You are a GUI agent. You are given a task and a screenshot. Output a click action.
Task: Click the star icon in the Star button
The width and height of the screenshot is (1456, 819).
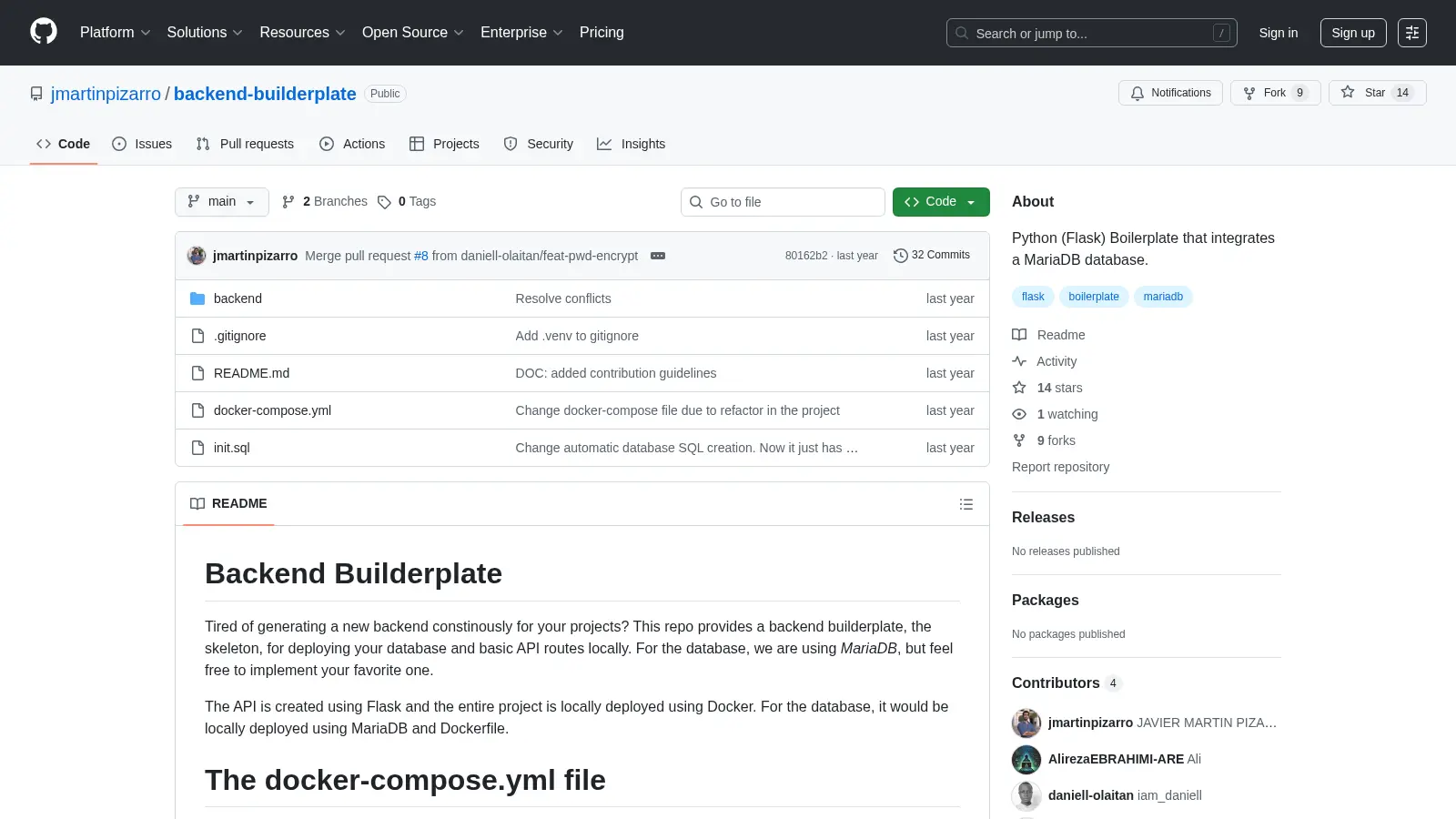coord(1348,92)
